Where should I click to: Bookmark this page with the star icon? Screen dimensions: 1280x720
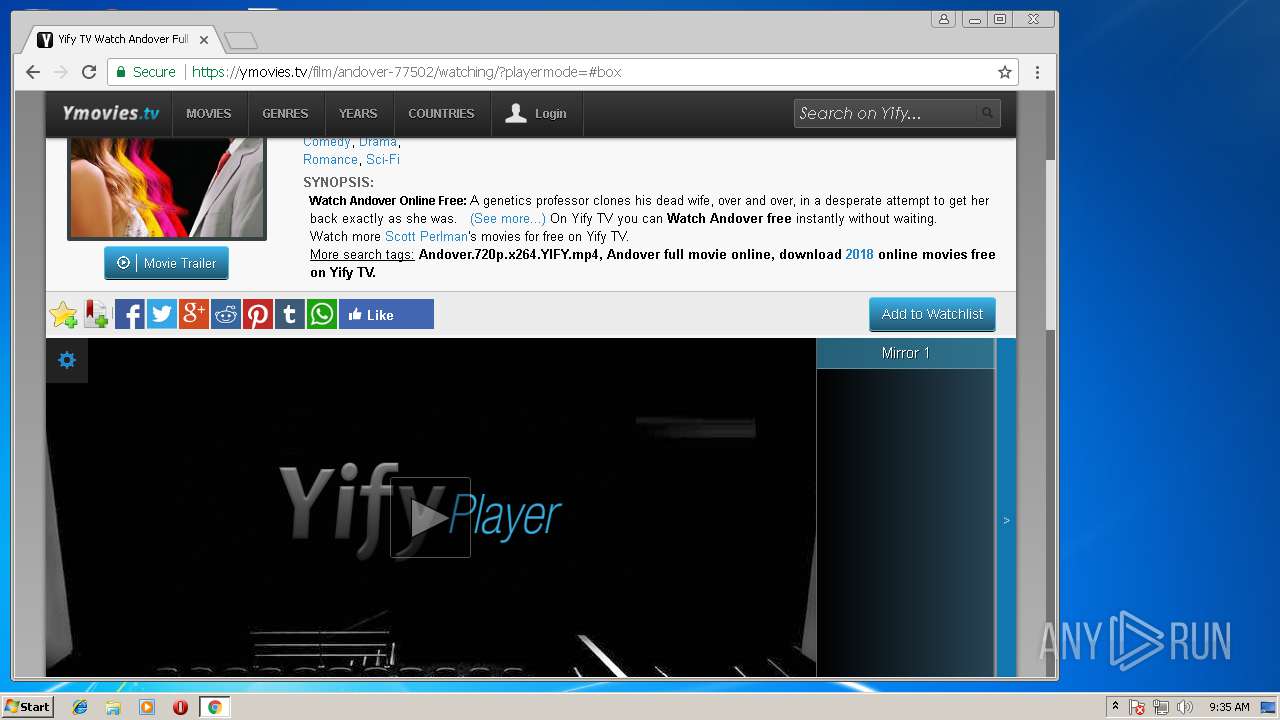(1005, 72)
